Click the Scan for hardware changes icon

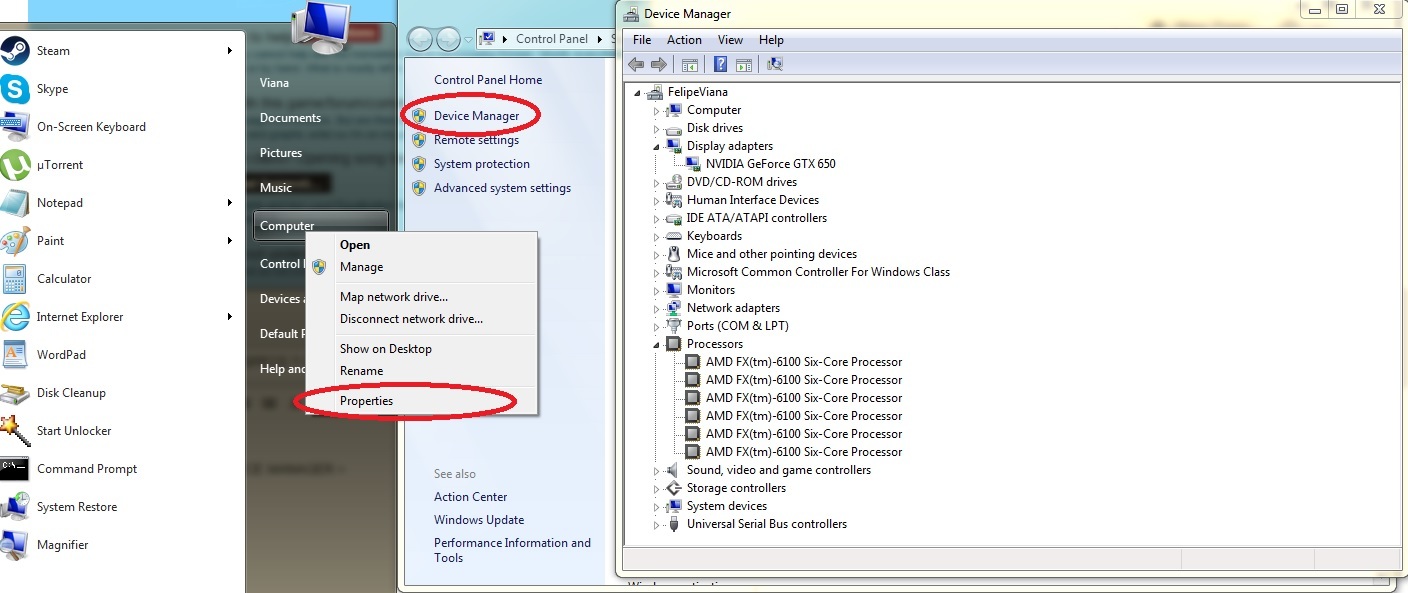click(x=774, y=65)
